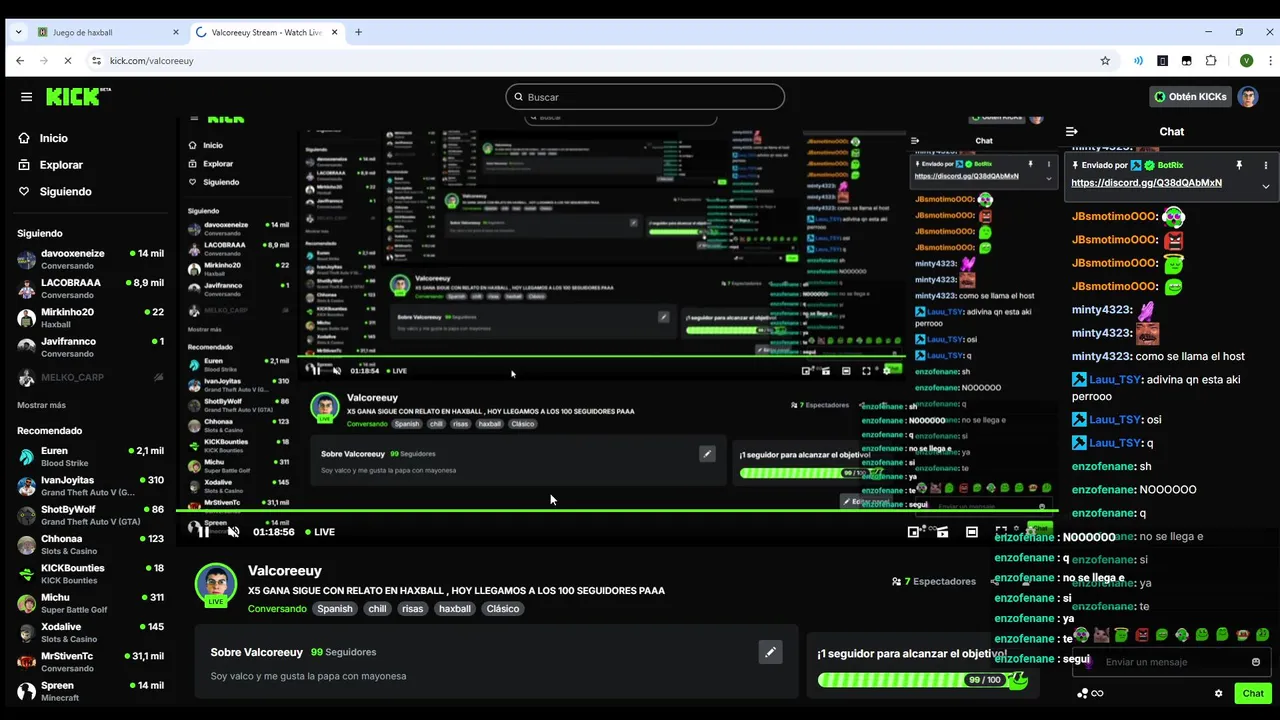Viewport: 1280px width, 720px height.
Task: Open the emoji picker in chat input
Action: [1256, 662]
